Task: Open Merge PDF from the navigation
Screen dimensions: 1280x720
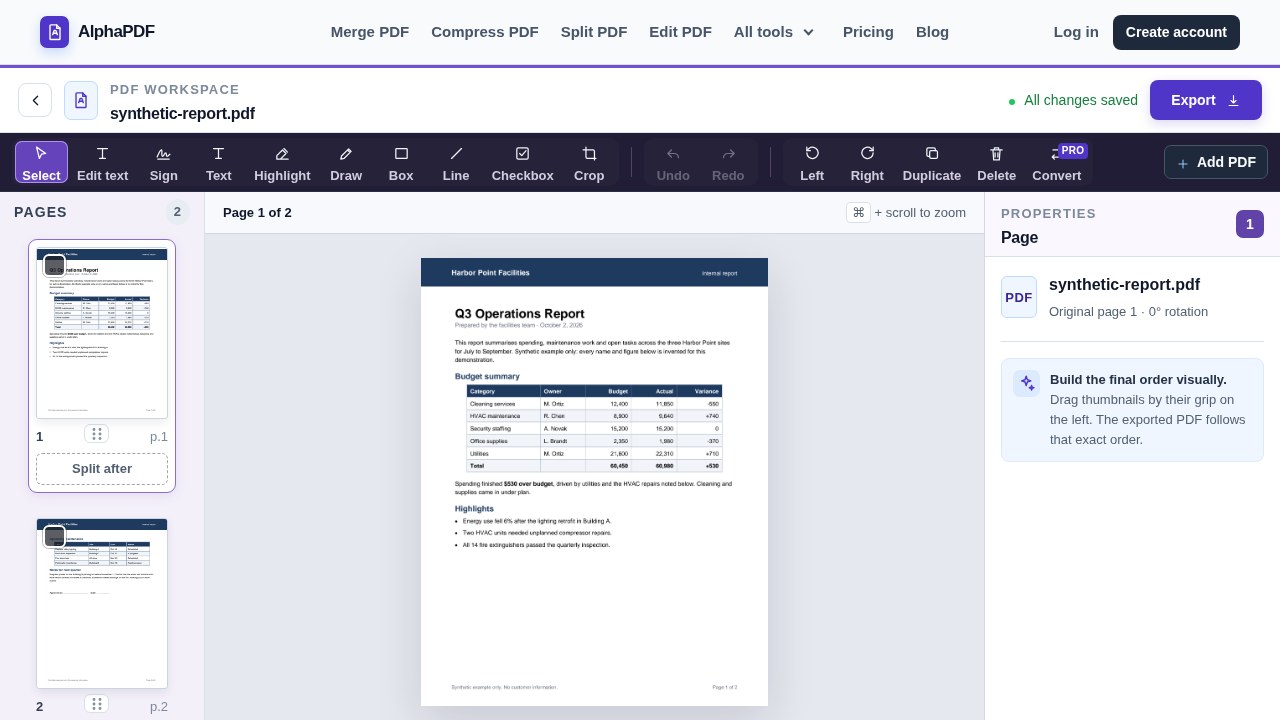Action: coord(370,32)
